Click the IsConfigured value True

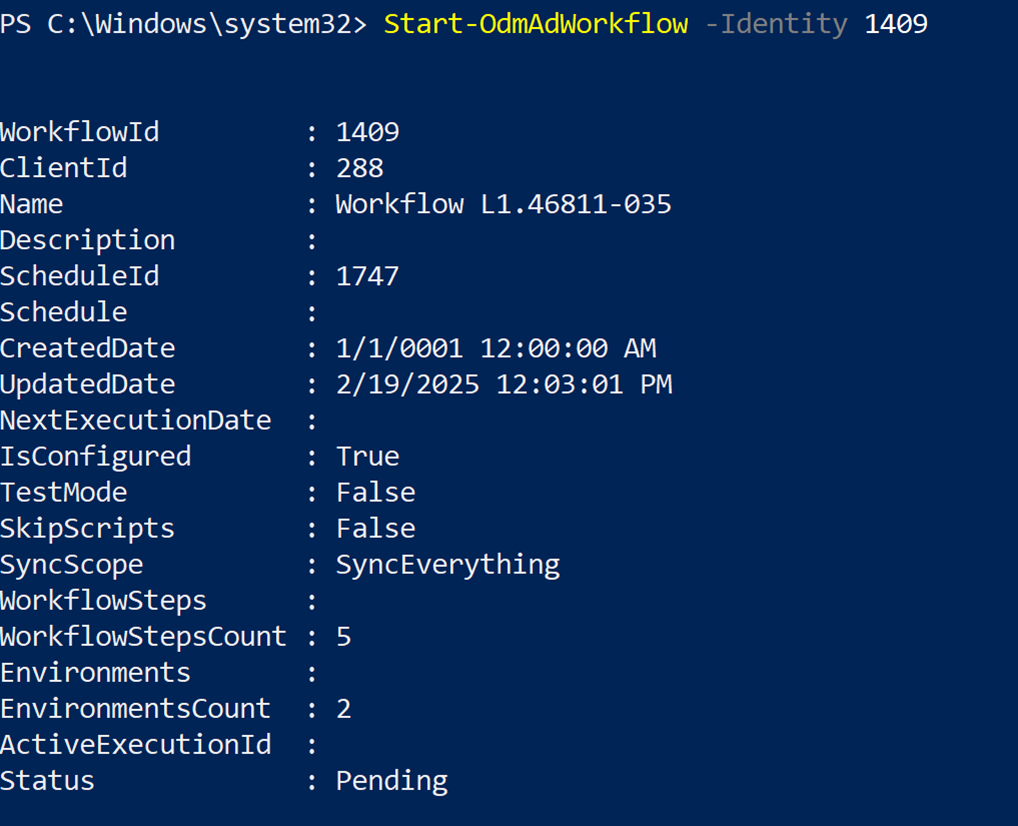367,457
